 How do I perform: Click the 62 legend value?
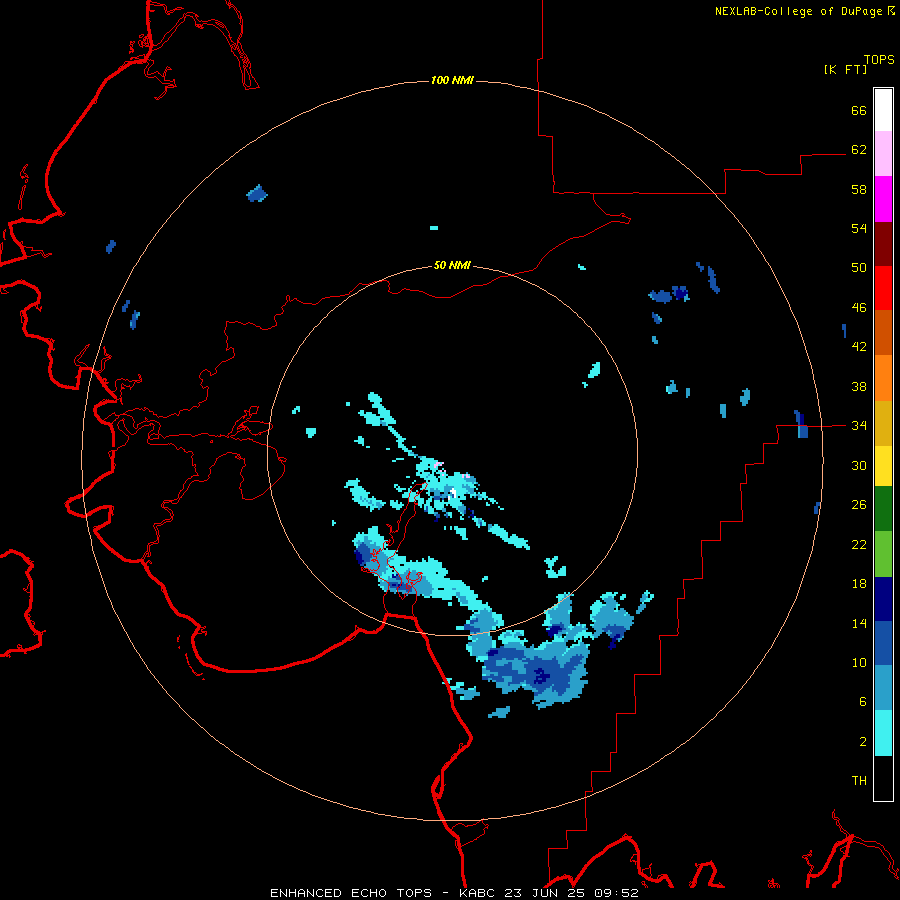(859, 149)
